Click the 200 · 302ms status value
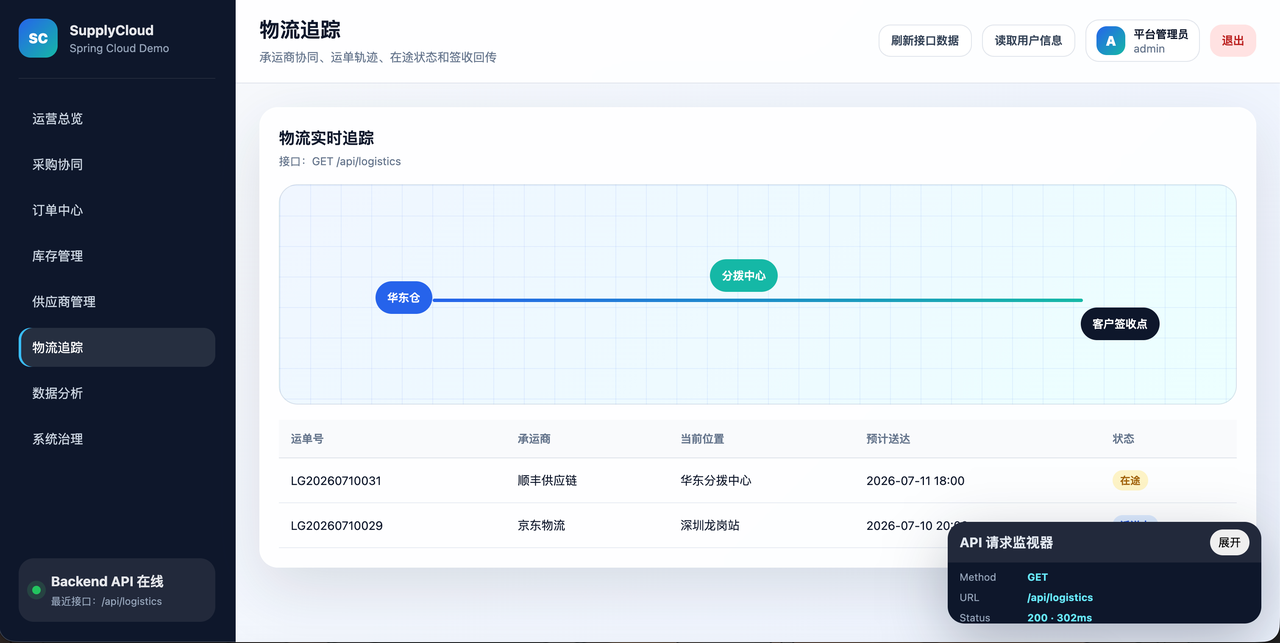1280x643 pixels. click(x=1060, y=618)
